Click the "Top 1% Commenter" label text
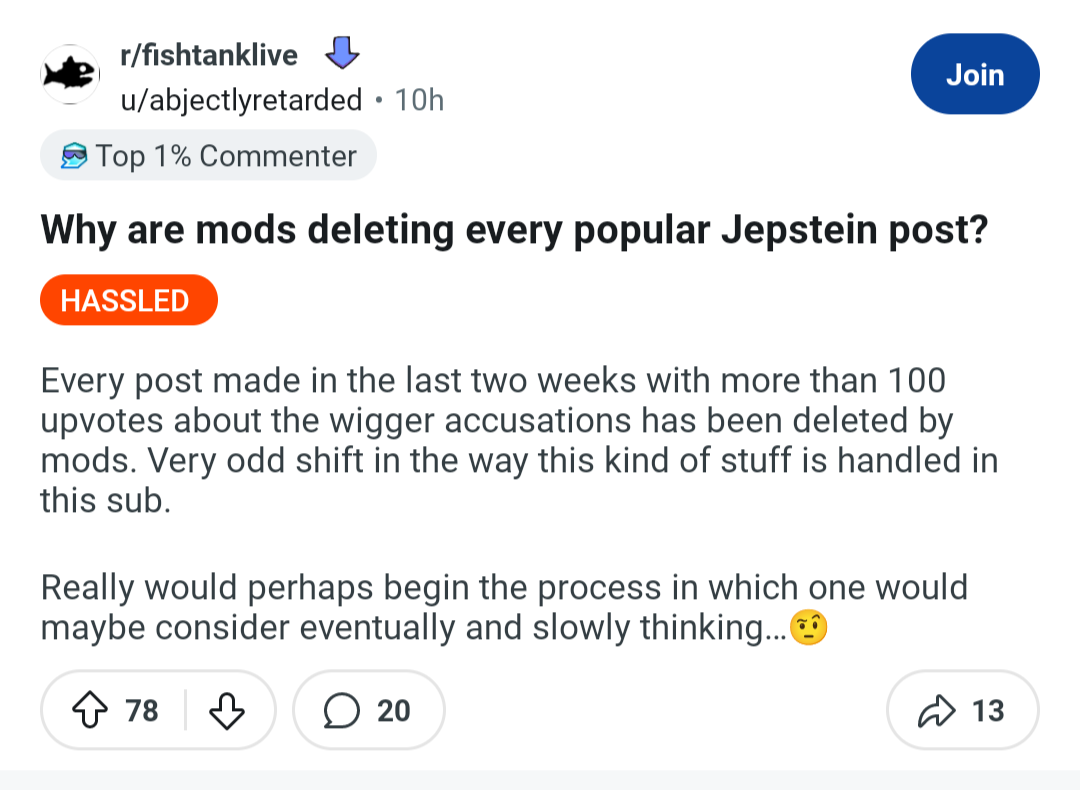 (226, 157)
